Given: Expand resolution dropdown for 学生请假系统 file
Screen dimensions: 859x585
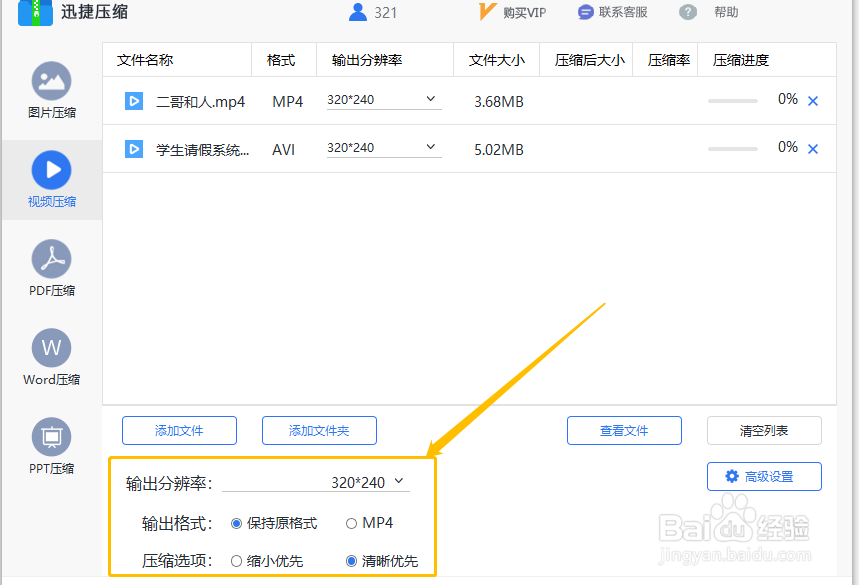Looking at the screenshot, I should coord(382,147).
